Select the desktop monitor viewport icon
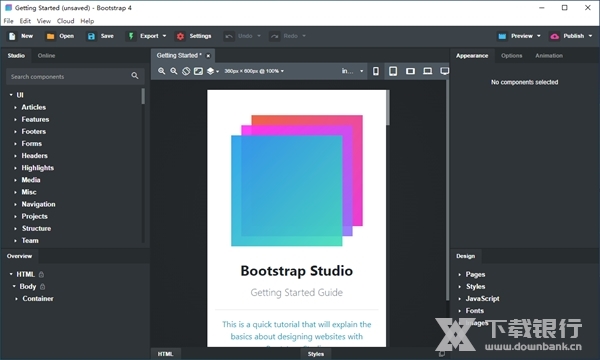 [444, 71]
